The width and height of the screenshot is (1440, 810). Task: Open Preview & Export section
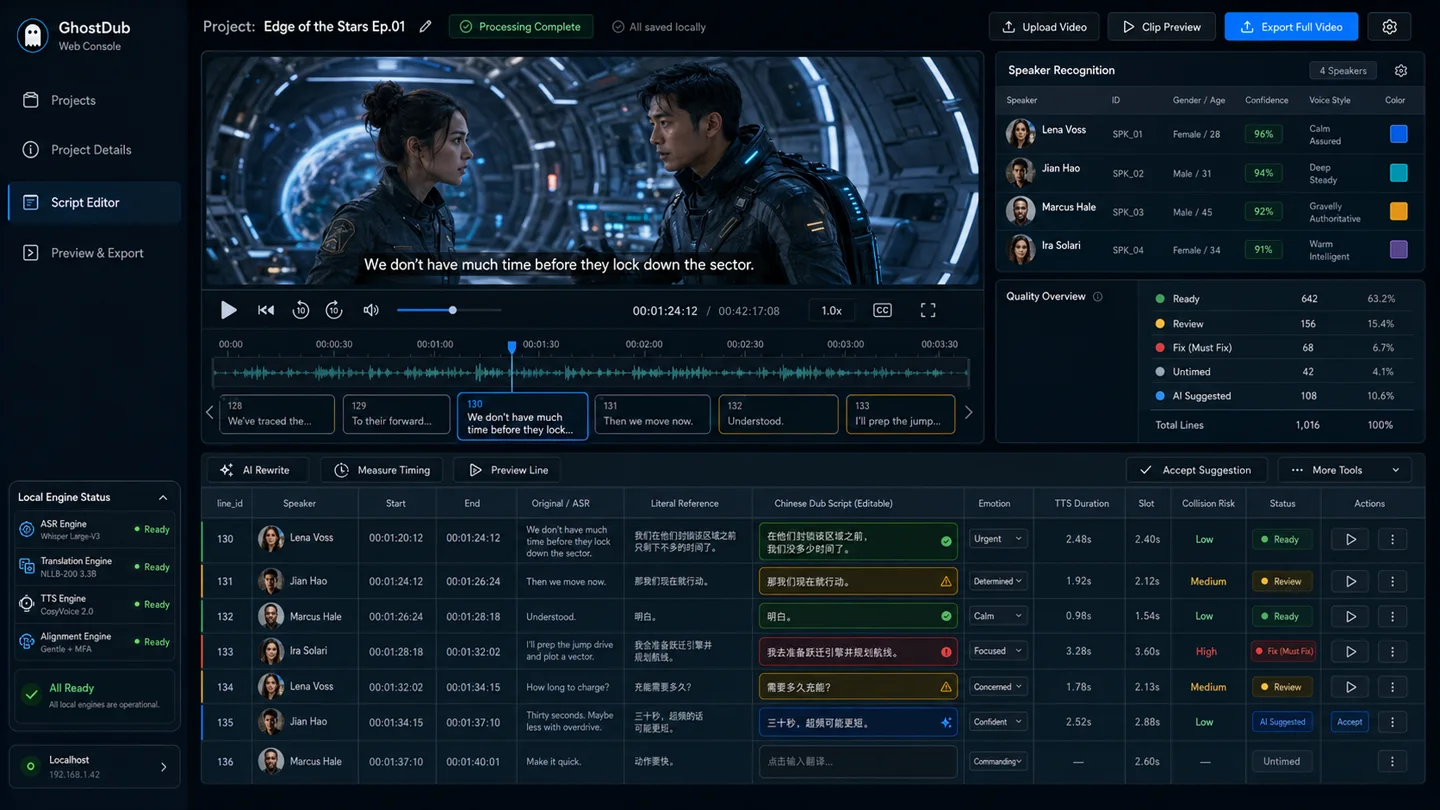(94, 253)
